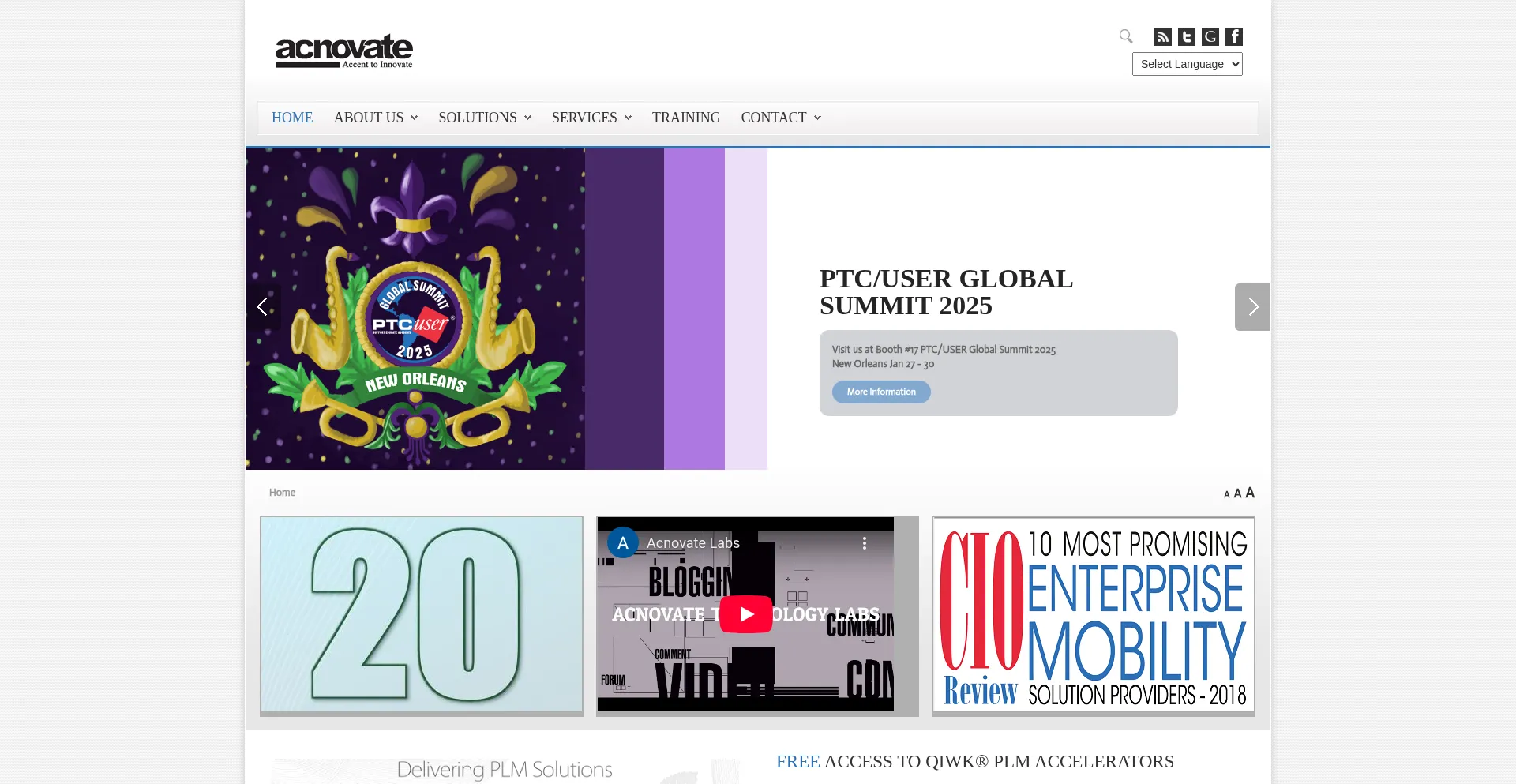Open the TRAINING menu item
The width and height of the screenshot is (1516, 784).
pos(686,118)
